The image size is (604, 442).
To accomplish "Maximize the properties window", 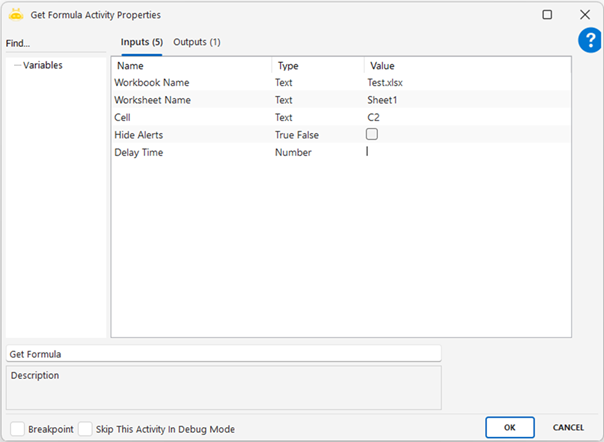I will [x=547, y=15].
